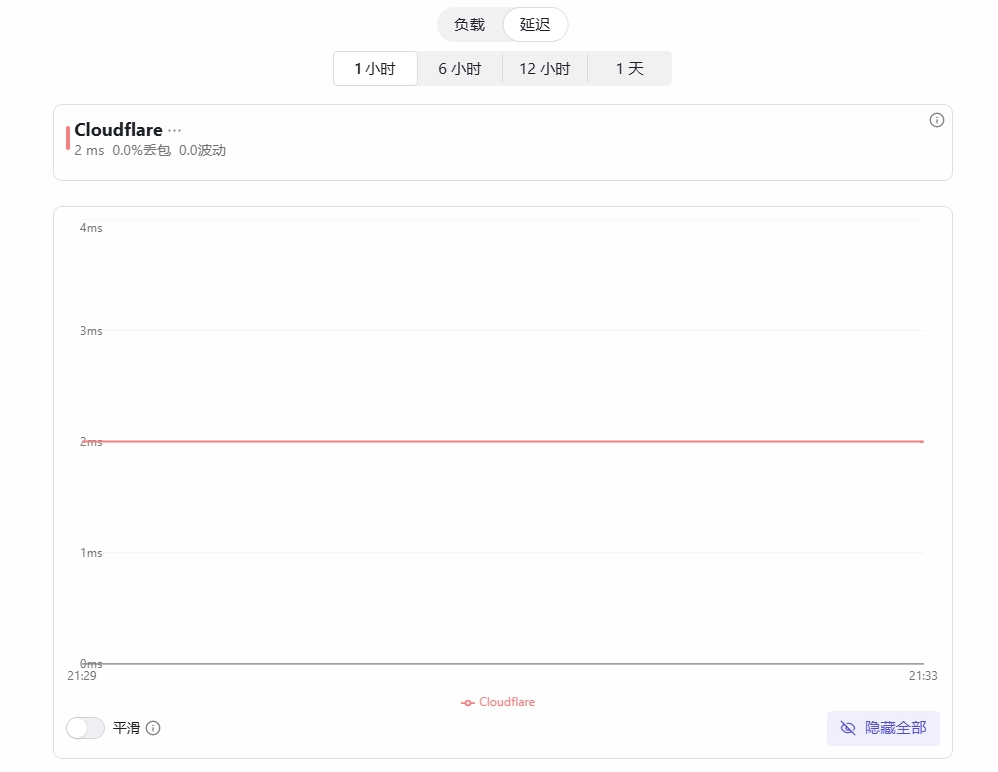The width and height of the screenshot is (998, 772).
Task: Click the eye-off icon in 隐藏全部 button
Action: (849, 728)
